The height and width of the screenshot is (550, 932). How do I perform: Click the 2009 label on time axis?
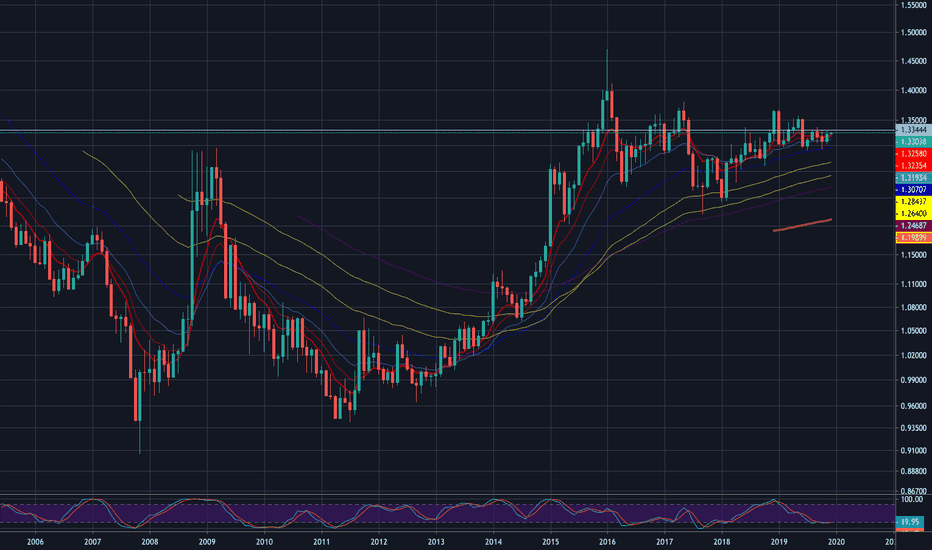pos(208,542)
